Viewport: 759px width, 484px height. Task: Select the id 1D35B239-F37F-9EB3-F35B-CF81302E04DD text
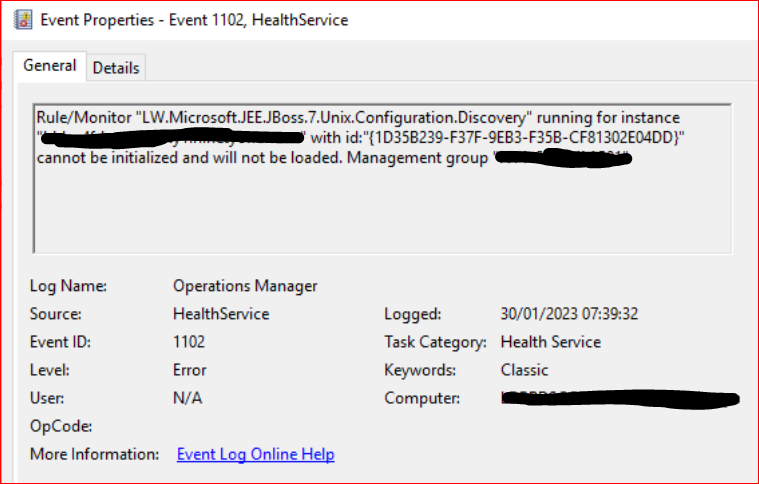tap(524, 138)
